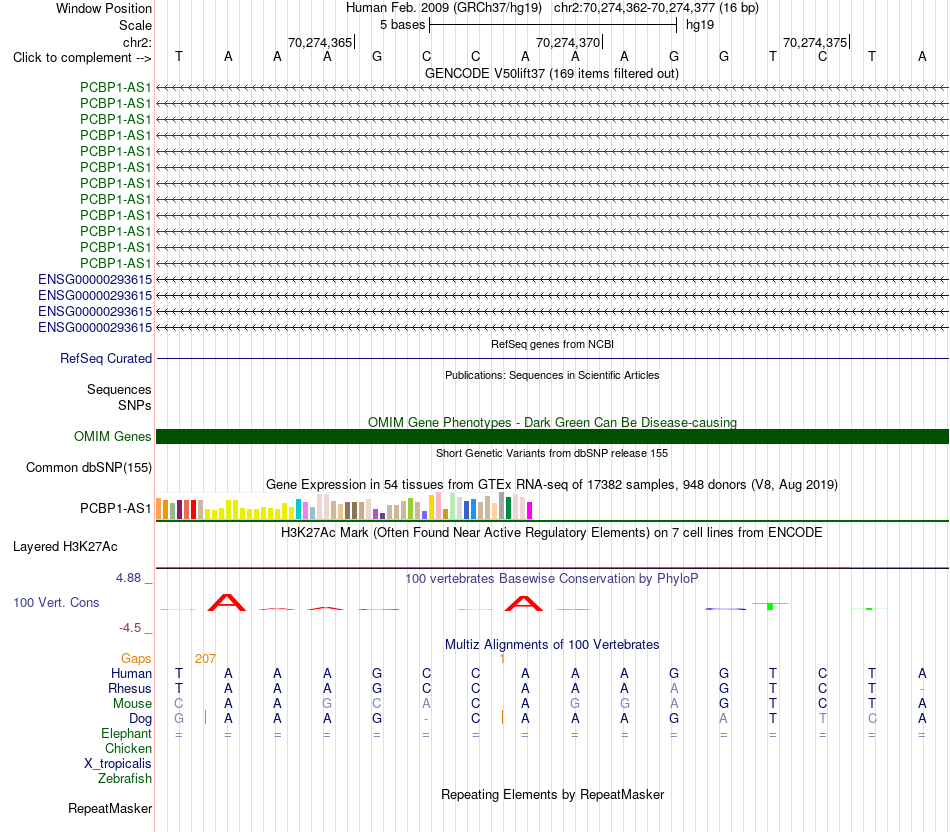Click the Human Feb. 2009 (GRCh37/hg19) assembly text

click(443, 8)
